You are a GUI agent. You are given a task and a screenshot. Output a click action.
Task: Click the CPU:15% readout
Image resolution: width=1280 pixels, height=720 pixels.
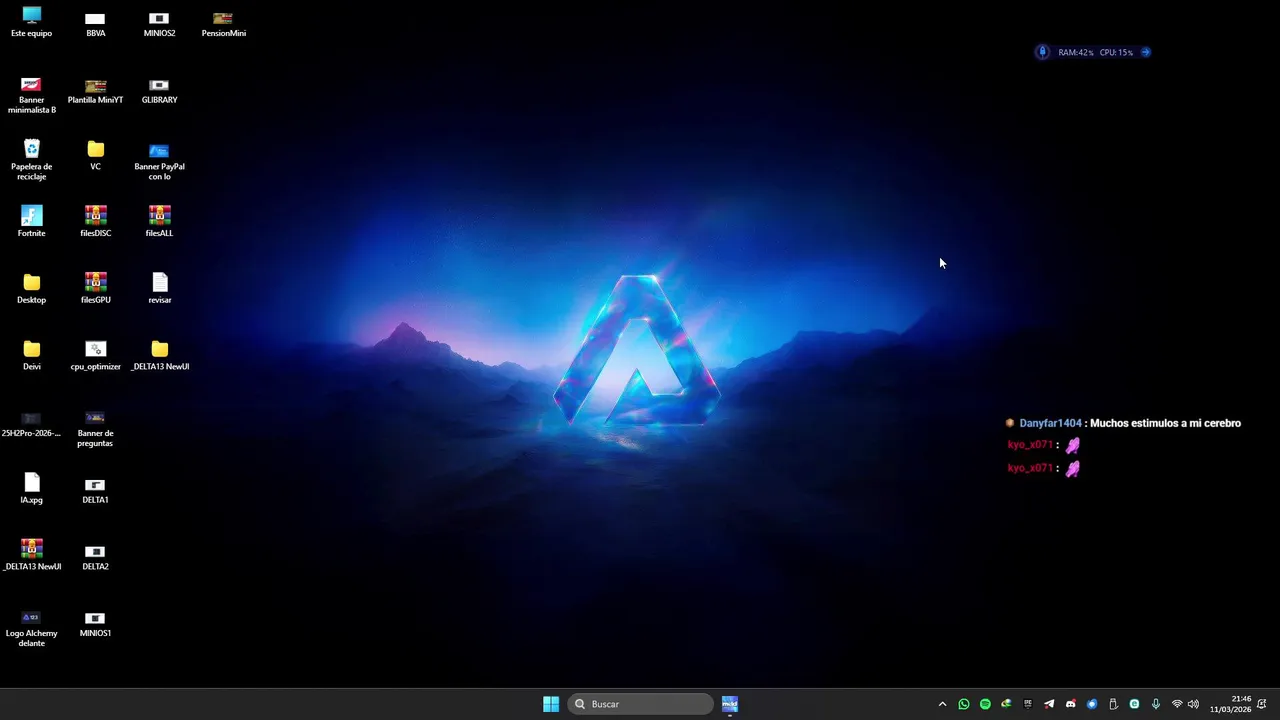click(x=1116, y=52)
